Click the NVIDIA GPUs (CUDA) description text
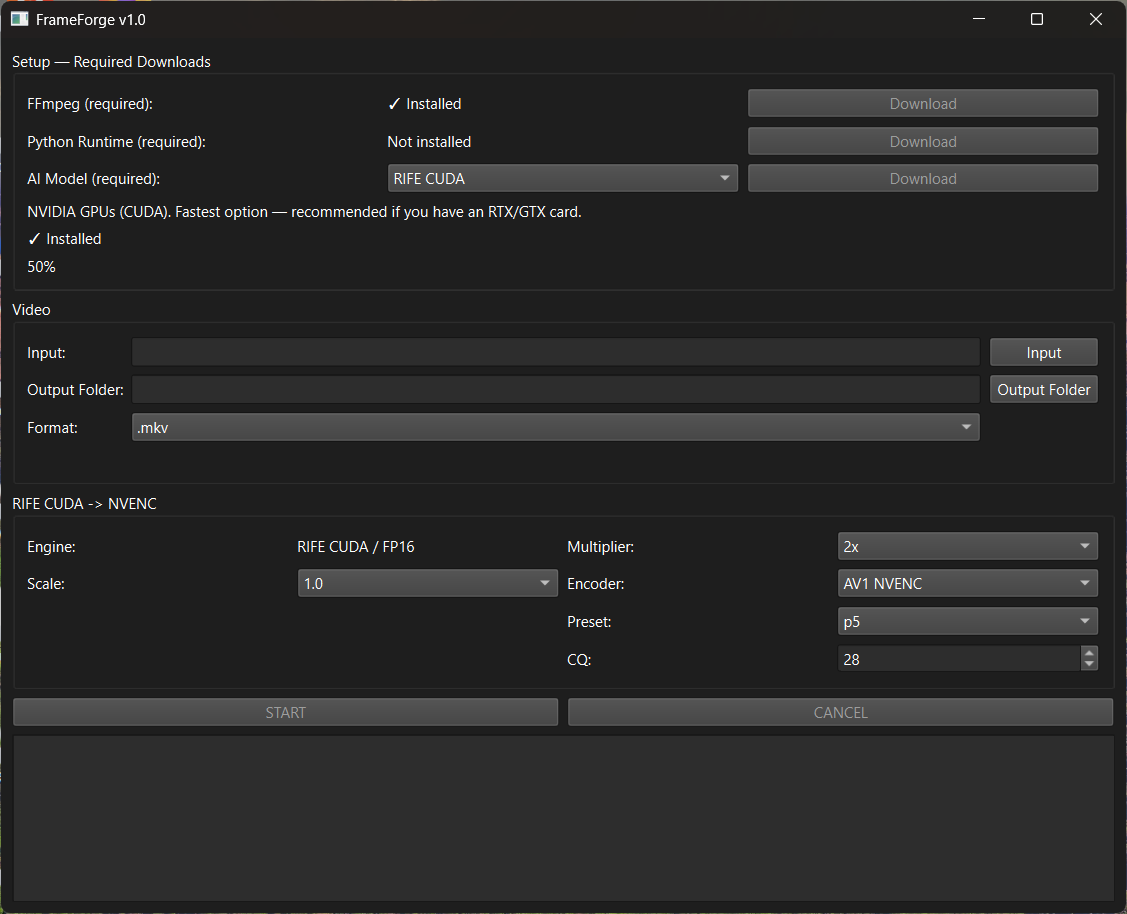 coord(304,212)
